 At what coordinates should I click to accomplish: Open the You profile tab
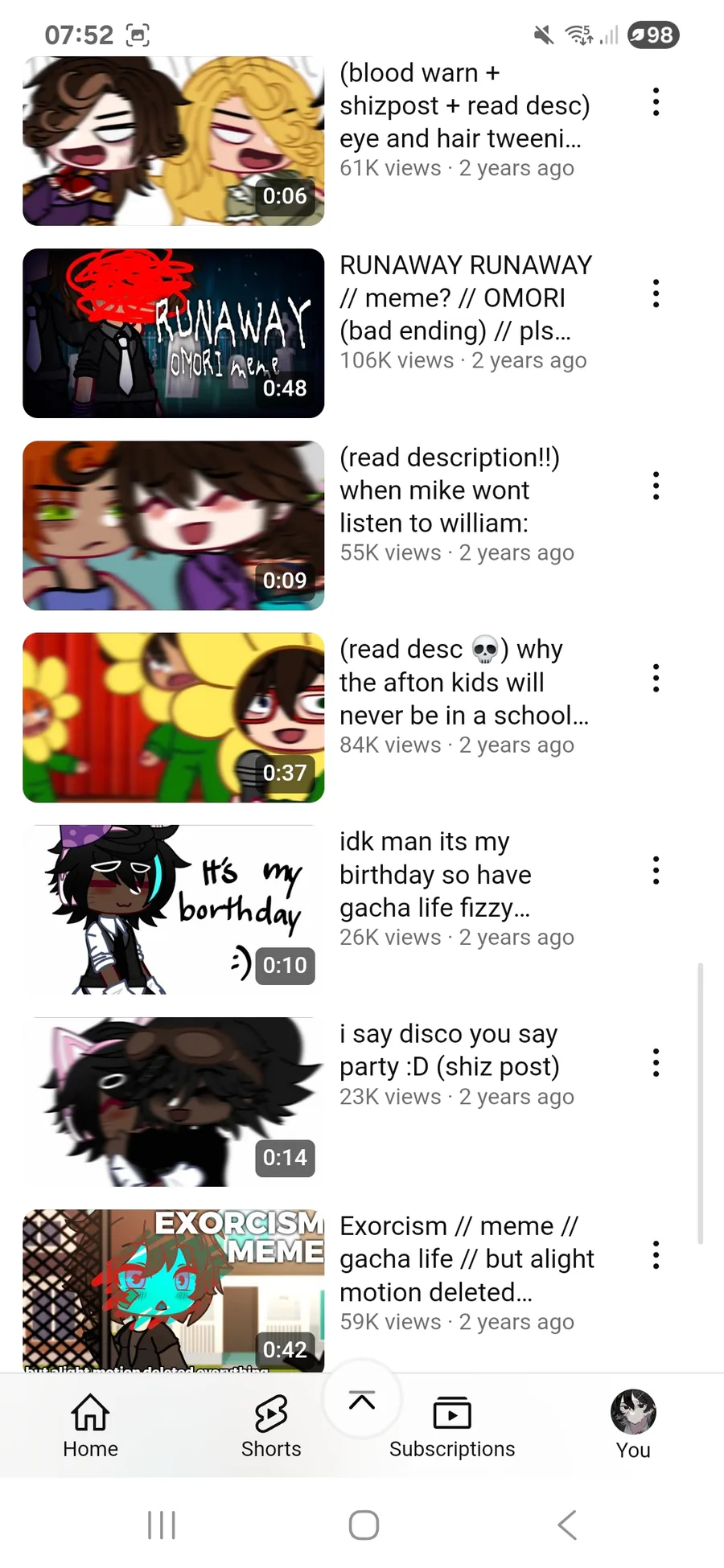click(633, 1426)
